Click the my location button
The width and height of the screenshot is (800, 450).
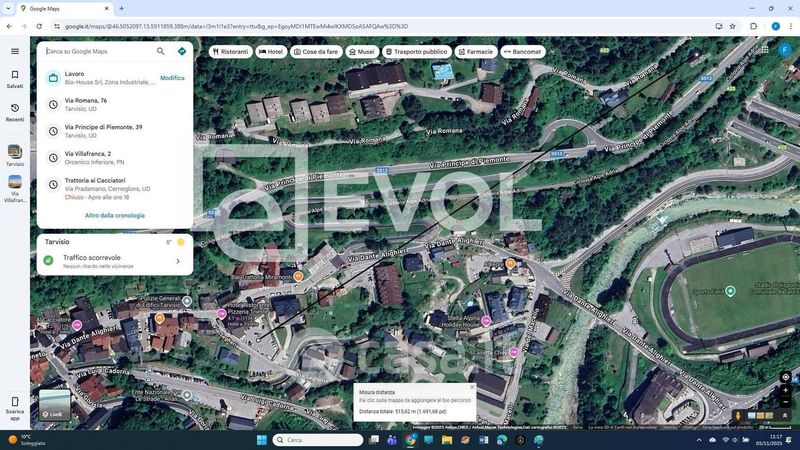click(x=786, y=377)
